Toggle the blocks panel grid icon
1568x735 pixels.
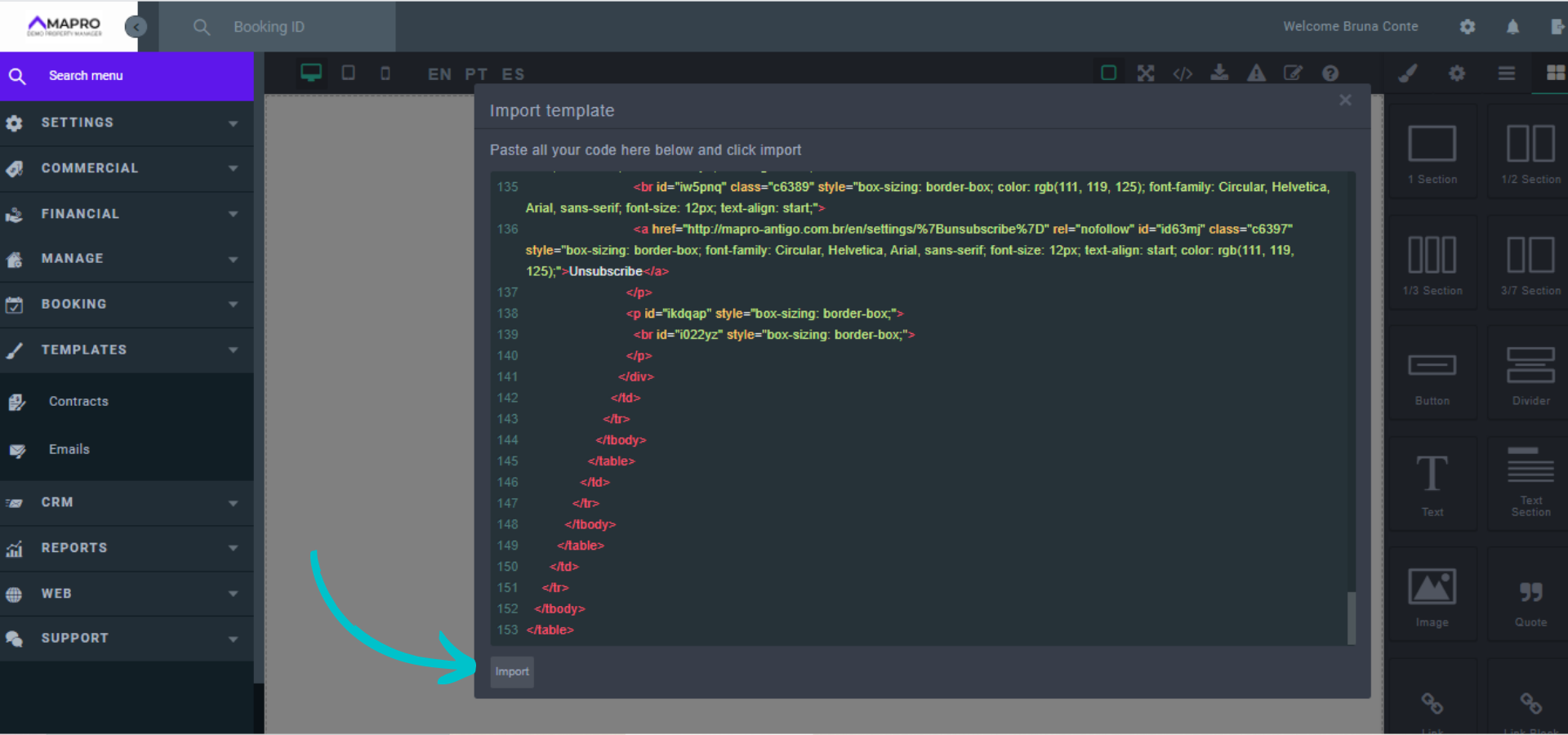[x=1556, y=73]
